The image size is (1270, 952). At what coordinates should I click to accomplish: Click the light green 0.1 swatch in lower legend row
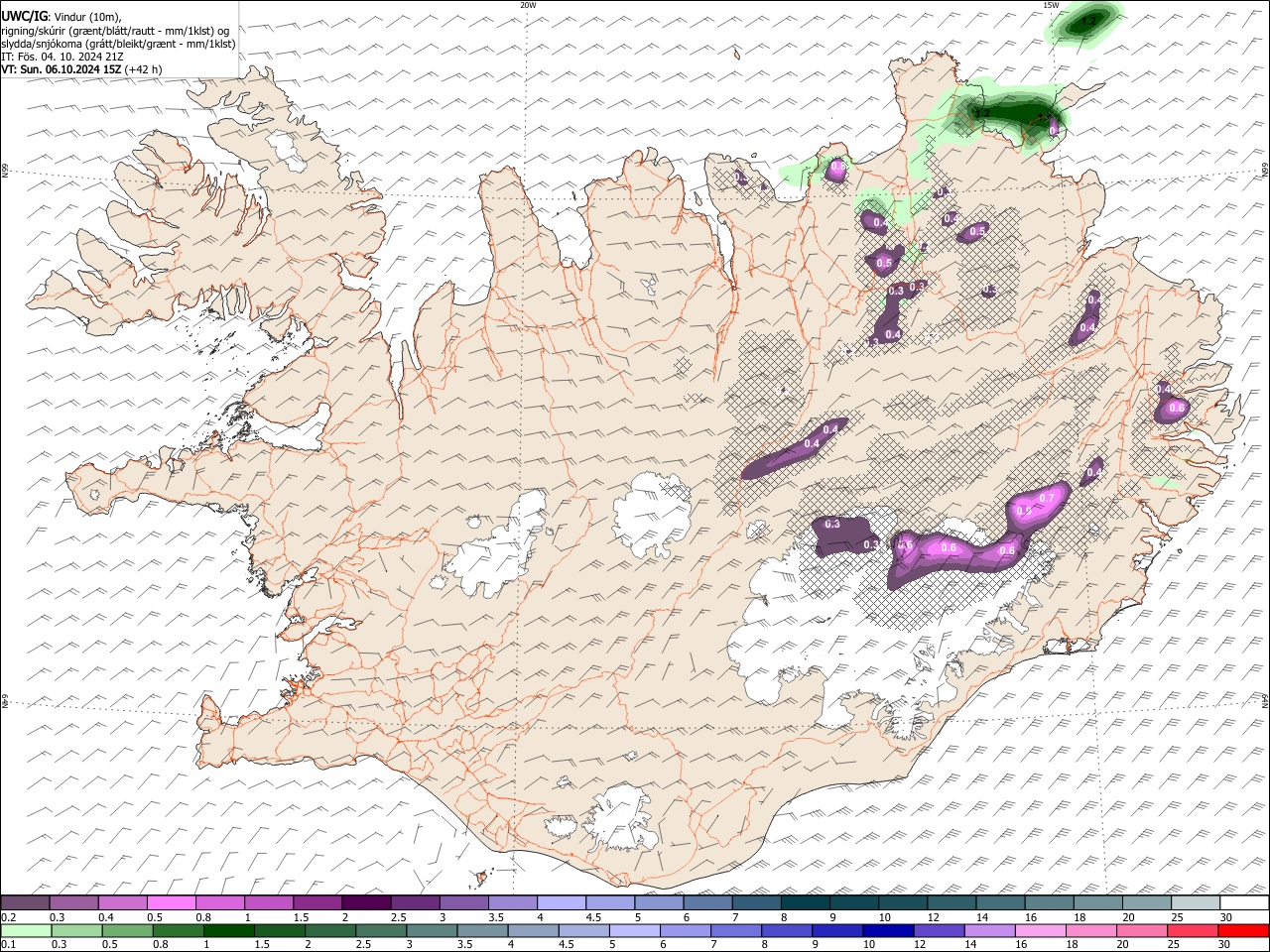tap(27, 931)
